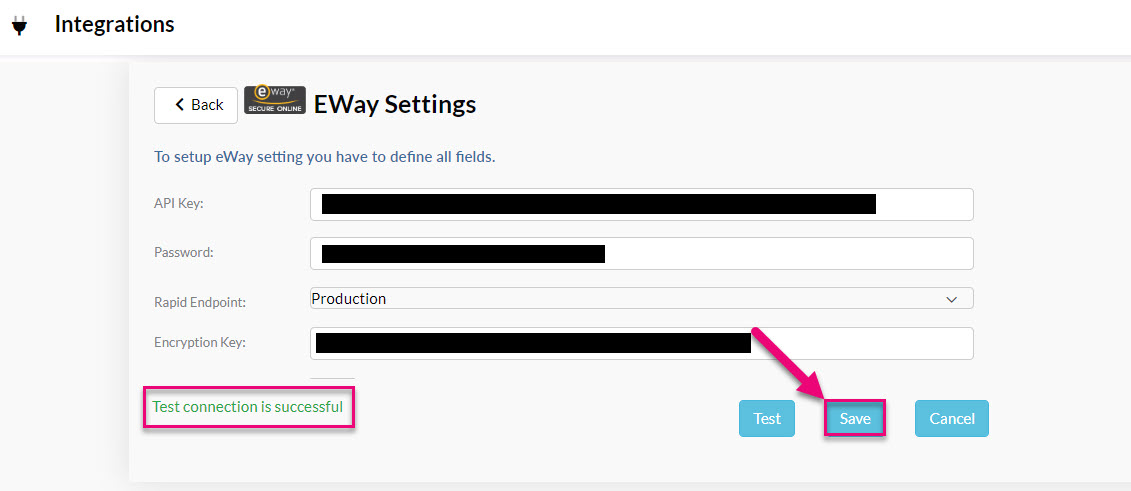
Task: Click the API Key label
Action: click(x=179, y=204)
